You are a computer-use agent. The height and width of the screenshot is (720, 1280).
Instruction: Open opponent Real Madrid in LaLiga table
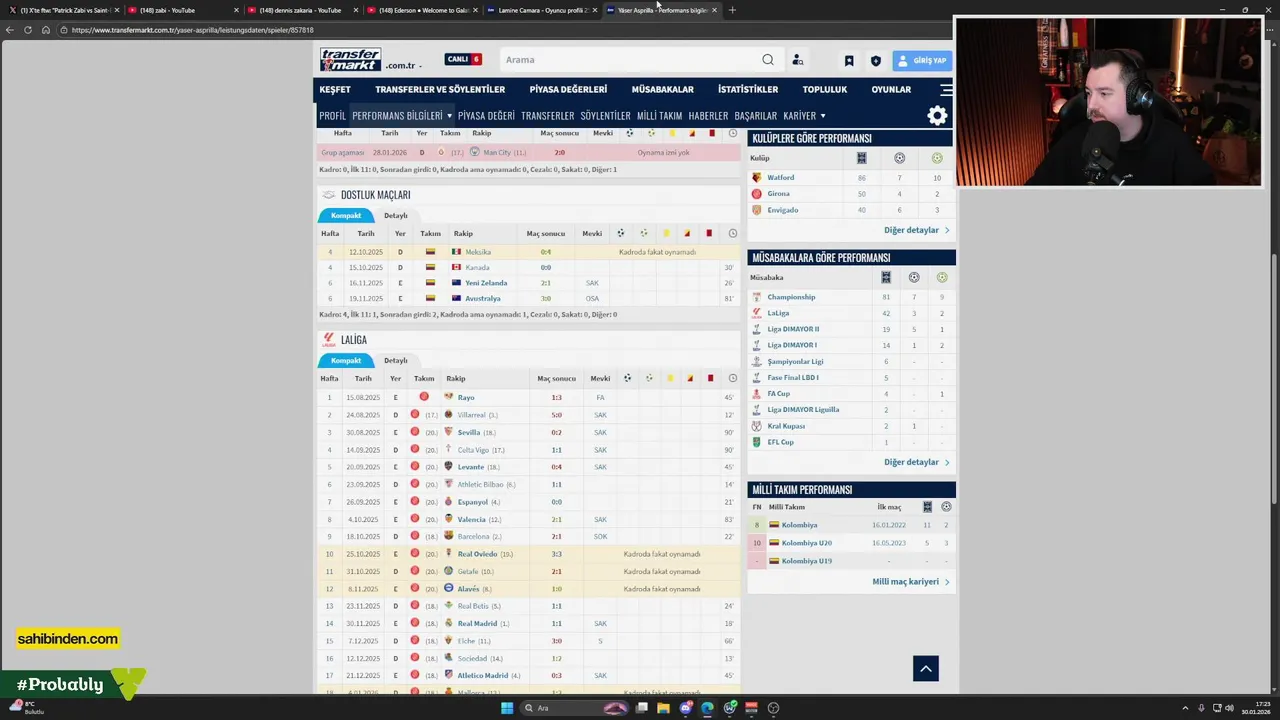pyautogui.click(x=477, y=624)
